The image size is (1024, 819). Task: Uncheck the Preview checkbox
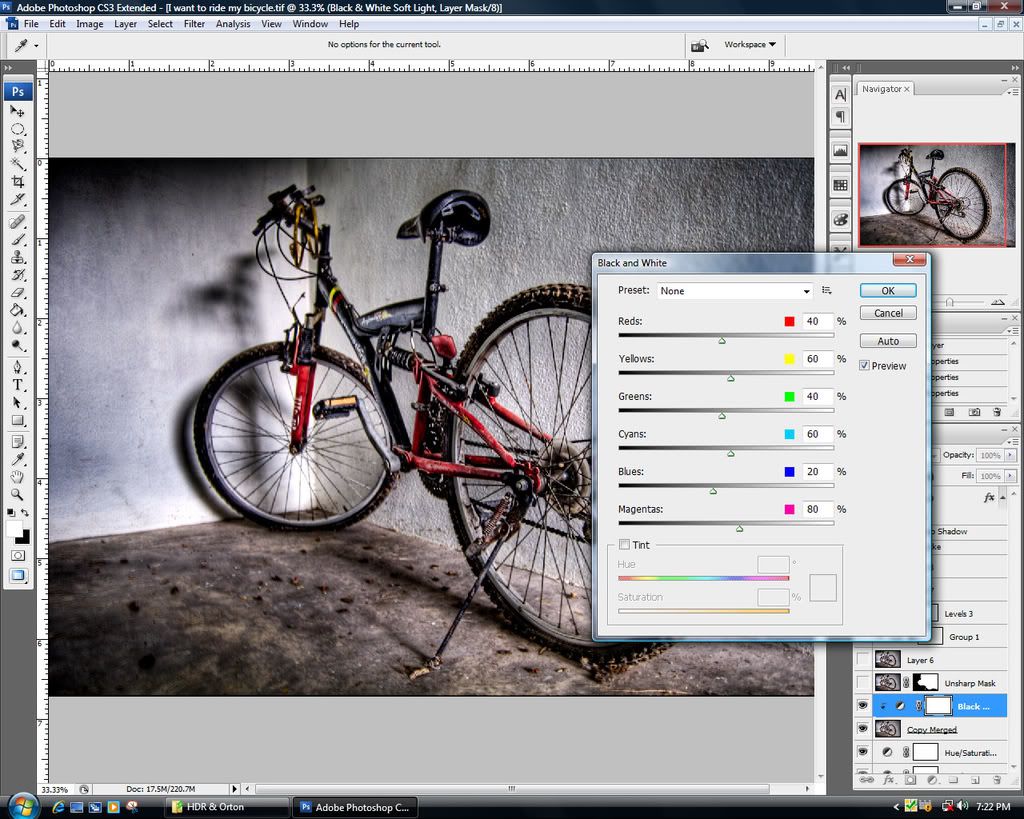click(x=864, y=366)
